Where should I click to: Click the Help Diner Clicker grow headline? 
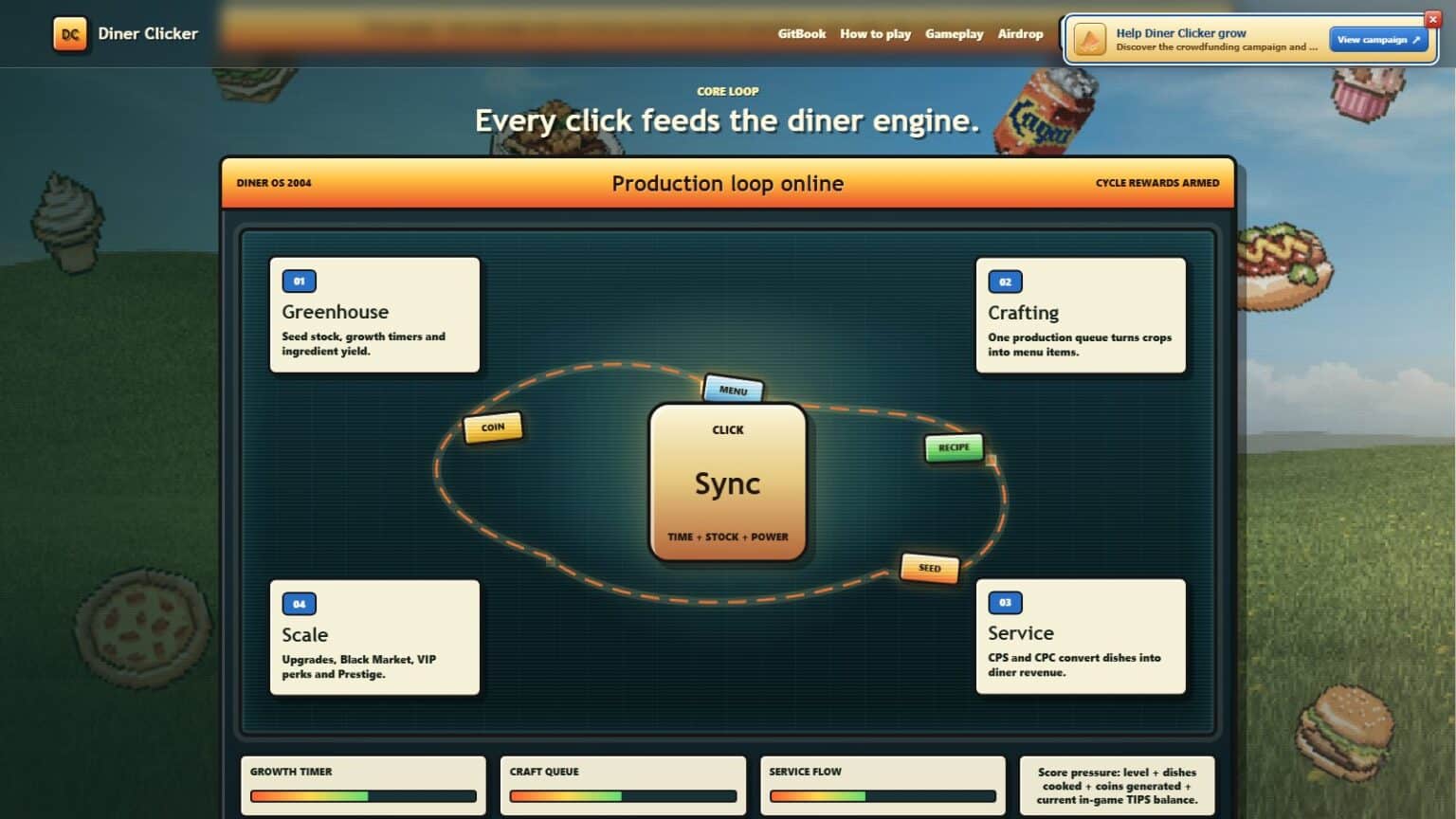pyautogui.click(x=1181, y=33)
